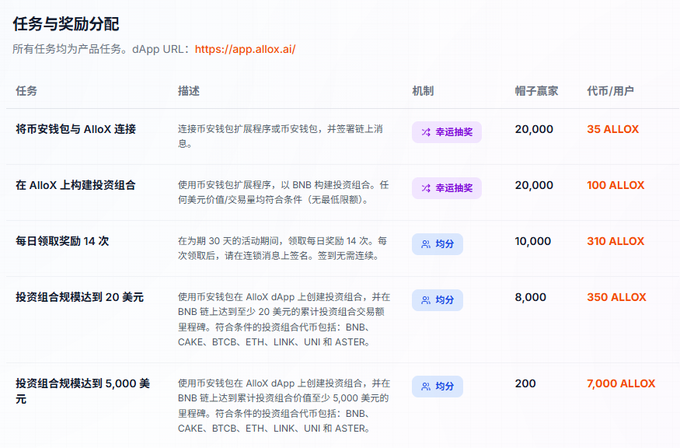Click the 任务与奖励分配 heading
This screenshot has height=448, width=680.
pos(65,24)
